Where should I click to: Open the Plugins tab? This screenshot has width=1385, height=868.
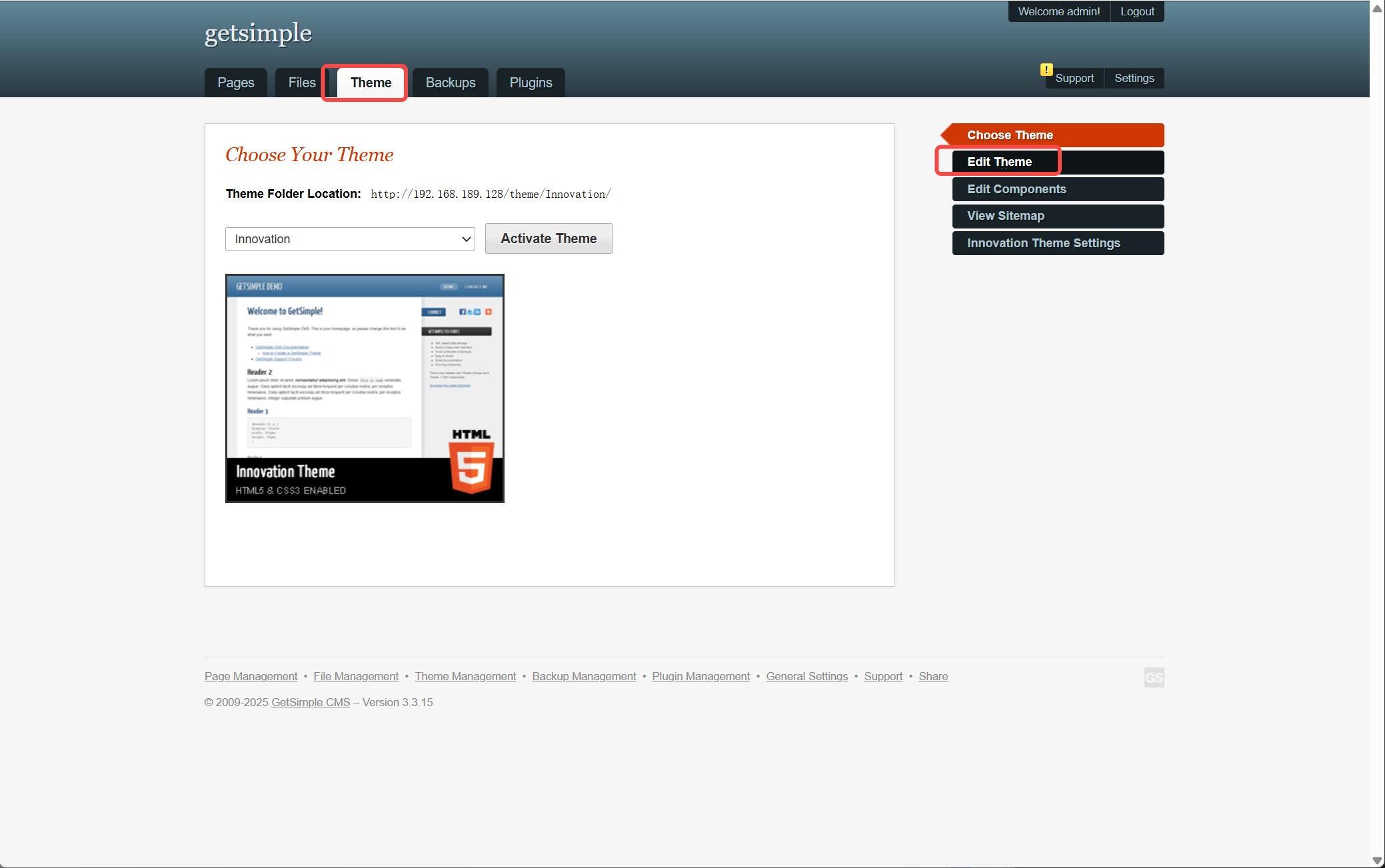[531, 83]
